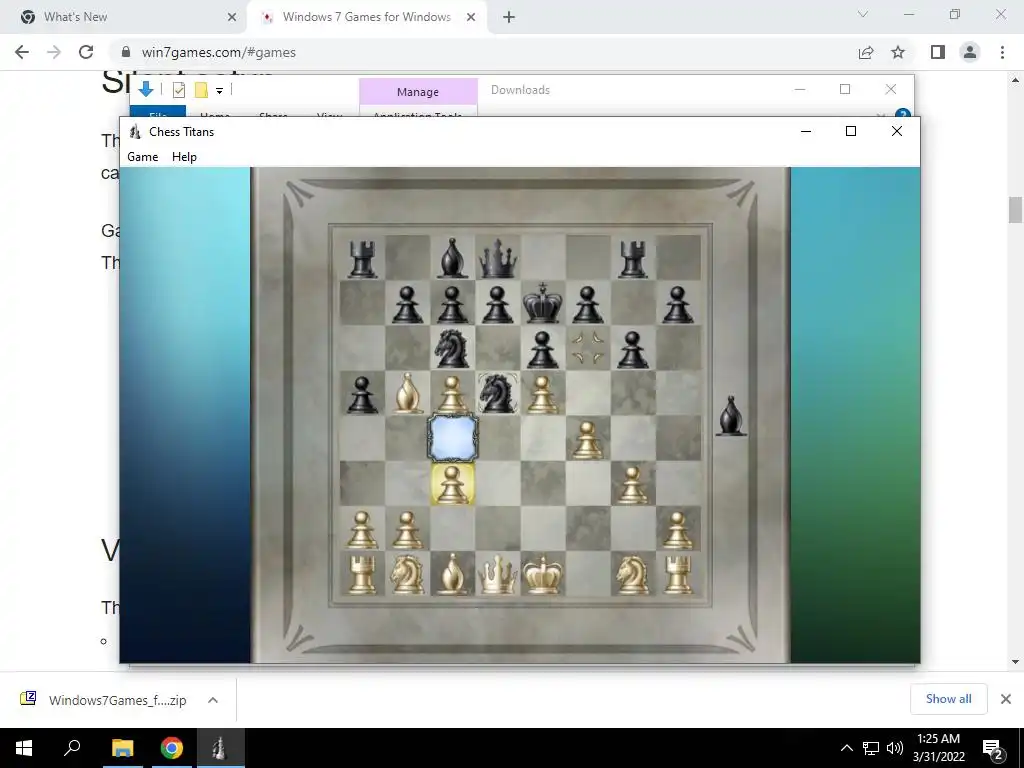Open the taskbar clock and calendar

[x=938, y=748]
